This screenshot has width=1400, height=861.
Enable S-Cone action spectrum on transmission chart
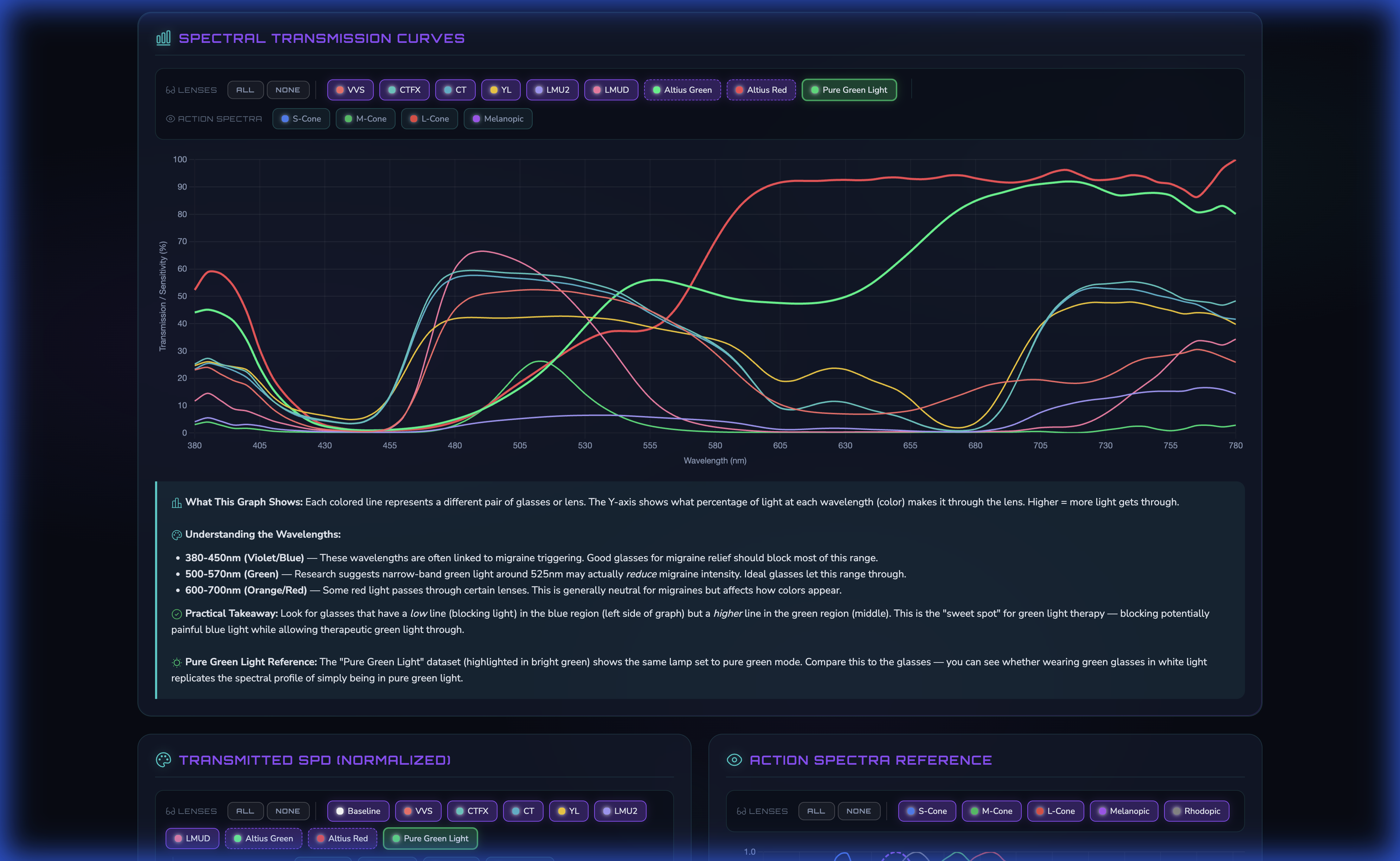301,118
